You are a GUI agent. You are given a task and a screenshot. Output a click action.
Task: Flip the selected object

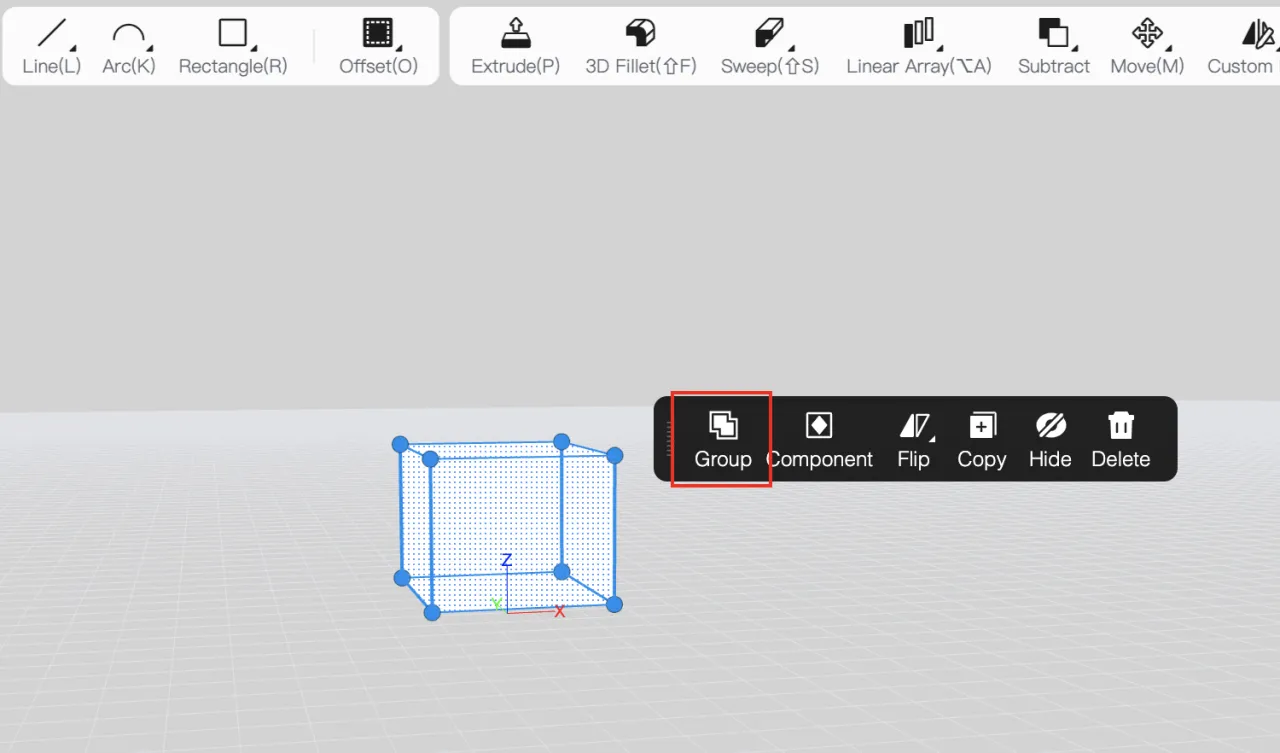(913, 440)
